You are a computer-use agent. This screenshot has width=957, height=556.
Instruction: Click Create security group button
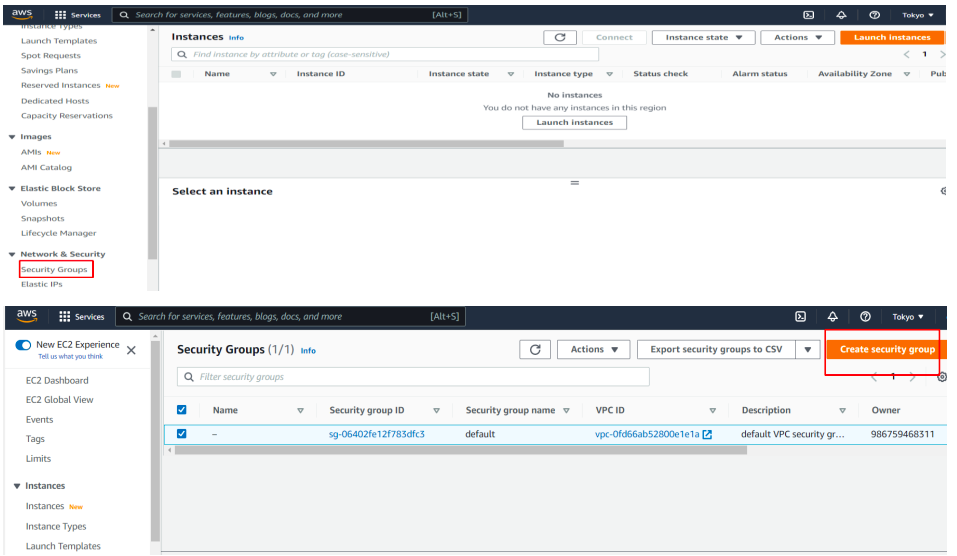click(x=886, y=349)
